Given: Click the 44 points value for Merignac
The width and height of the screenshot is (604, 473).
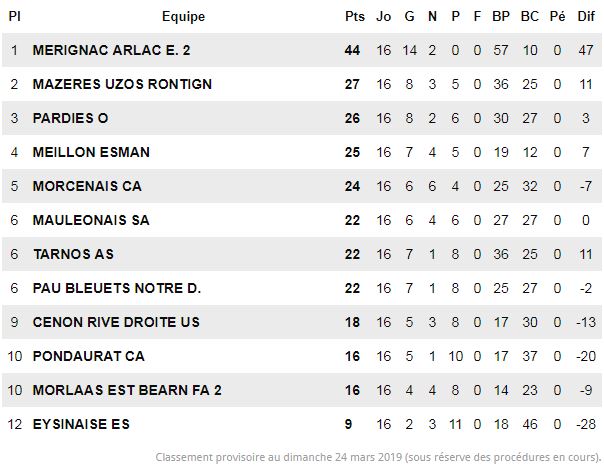Looking at the screenshot, I should [352, 50].
